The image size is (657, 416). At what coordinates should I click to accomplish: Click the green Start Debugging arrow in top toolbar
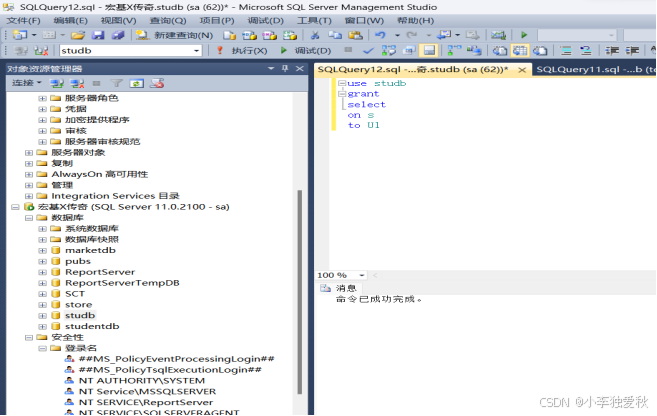tap(524, 35)
